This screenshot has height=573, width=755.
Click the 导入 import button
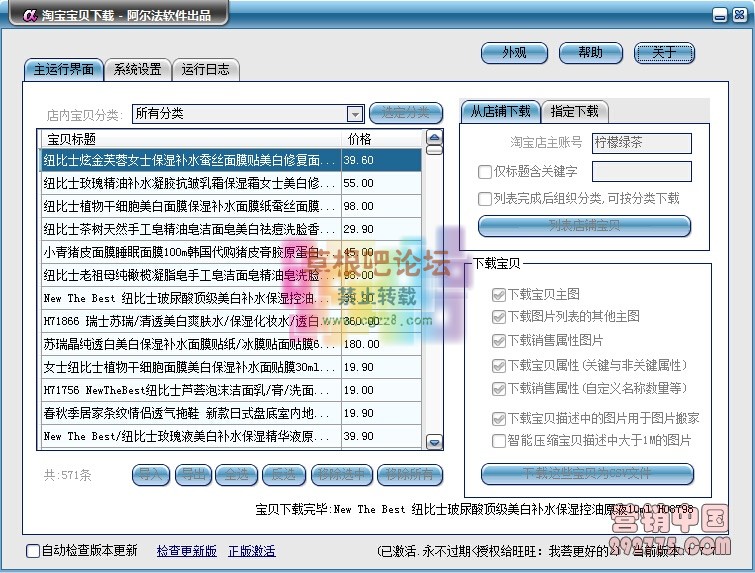coord(151,475)
